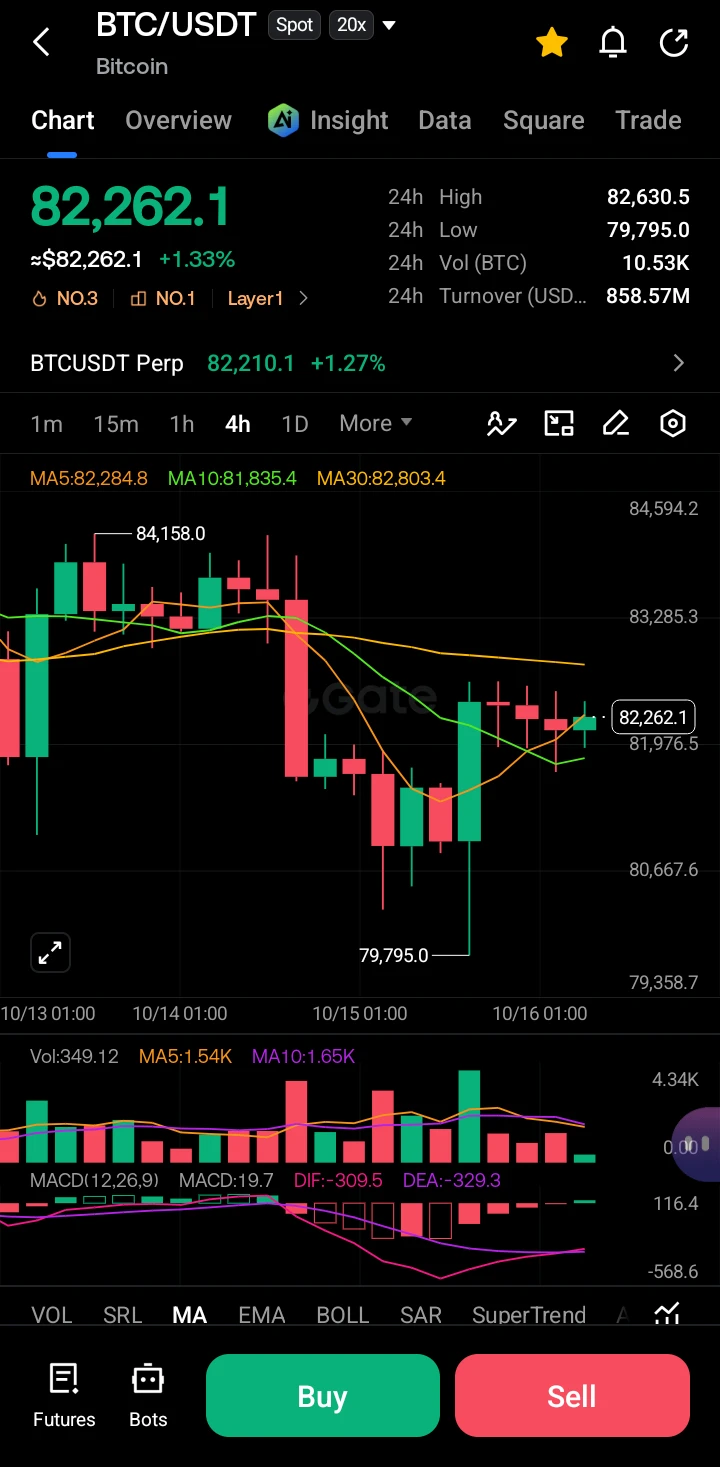Tap the MA30:82,803.4 indicator label
Image resolution: width=720 pixels, height=1467 pixels.
381,478
